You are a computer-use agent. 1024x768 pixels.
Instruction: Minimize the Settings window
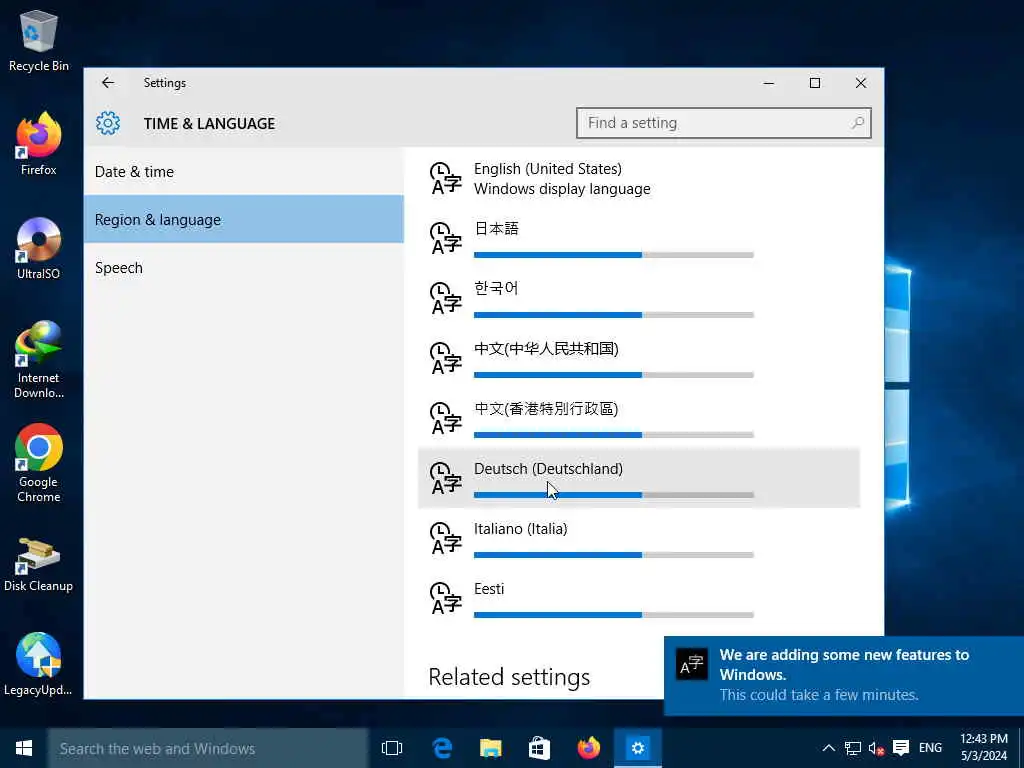pos(769,83)
